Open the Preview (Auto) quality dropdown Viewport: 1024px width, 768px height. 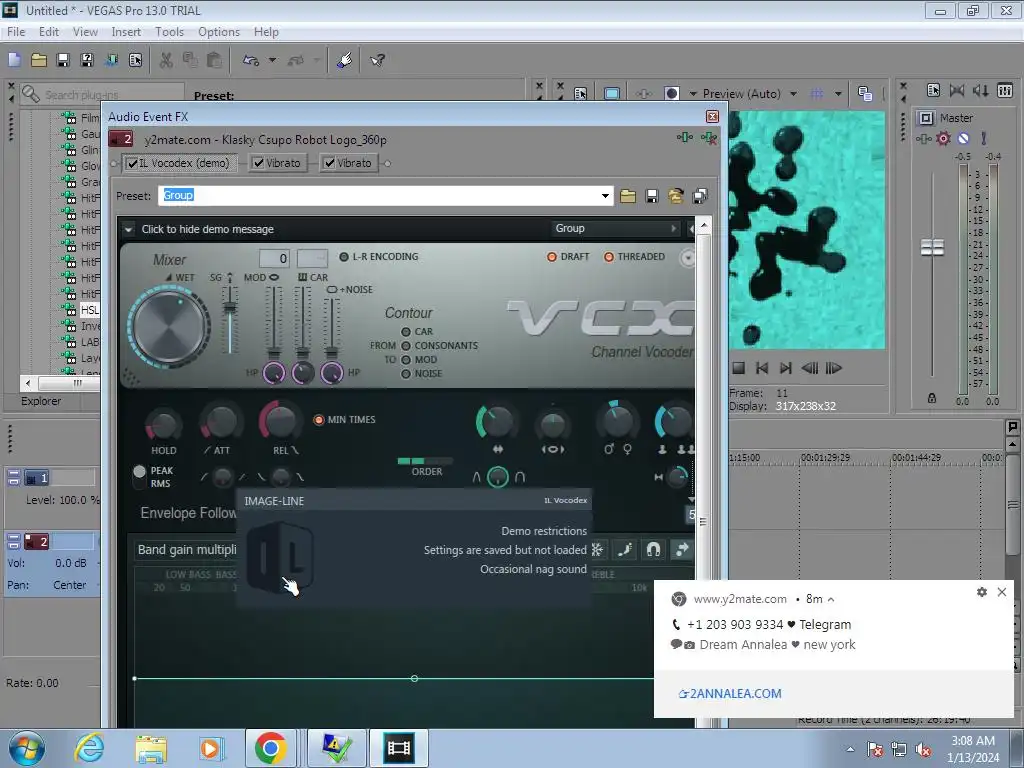(793, 93)
